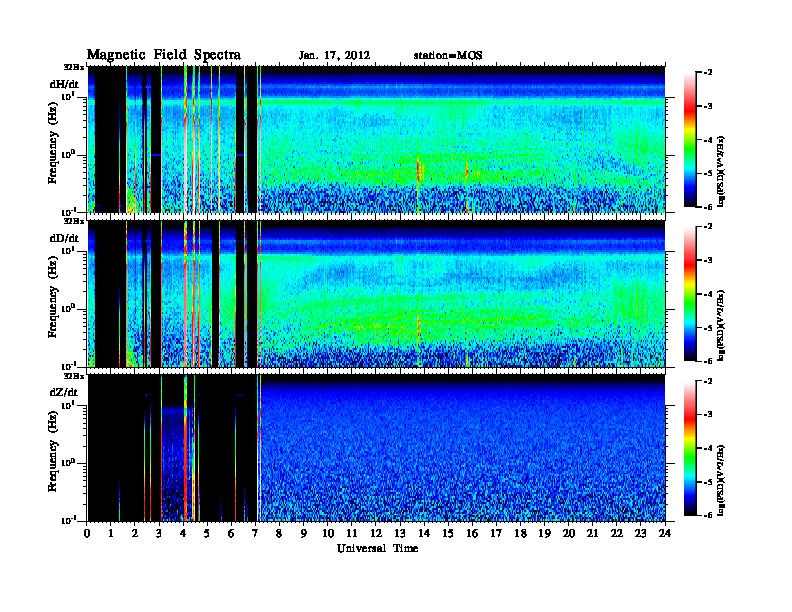Click the '32Hz' label atop the dH/dt panel
Image resolution: width=792 pixels, height=612 pixels.
point(74,67)
